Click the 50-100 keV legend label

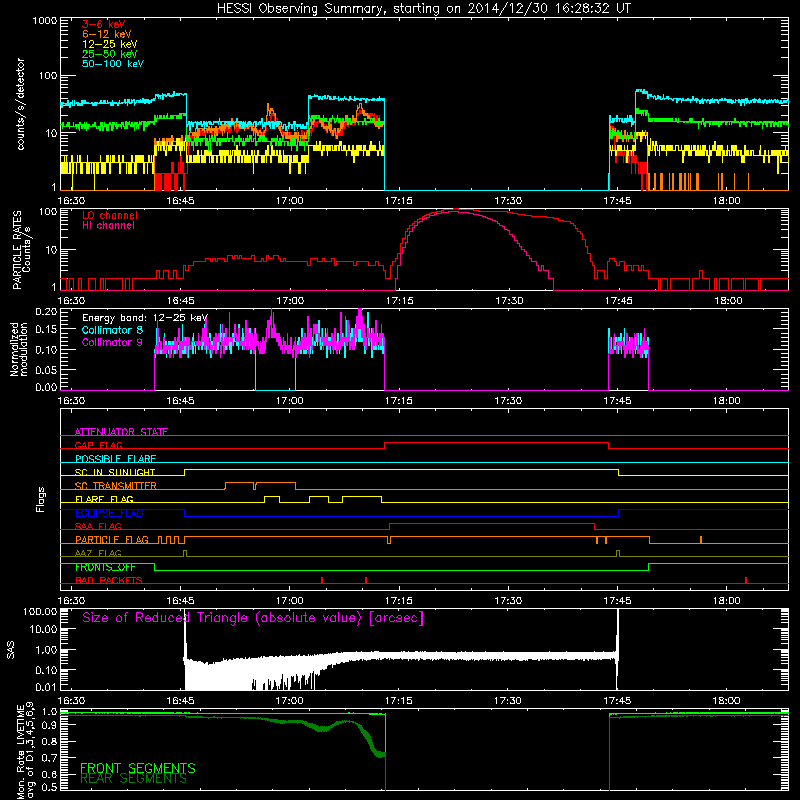point(113,64)
